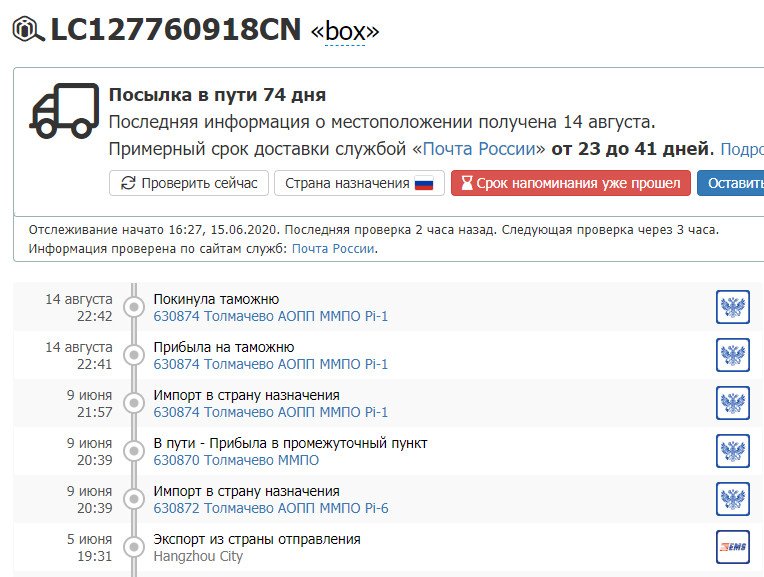
Task: Click the red 'Срок напоминания уже прошел' button
Action: click(570, 183)
